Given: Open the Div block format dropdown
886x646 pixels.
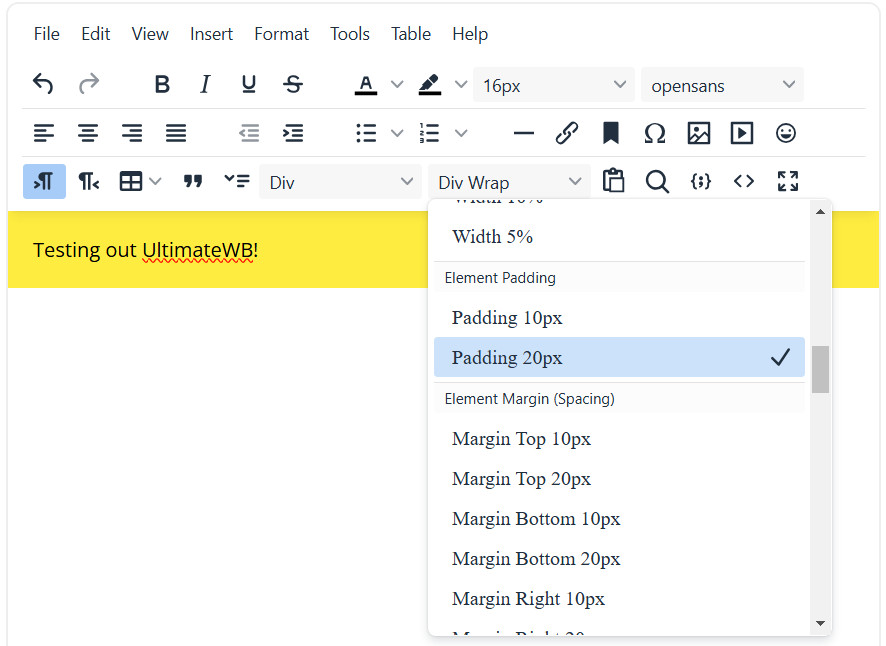Looking at the screenshot, I should click(x=340, y=182).
